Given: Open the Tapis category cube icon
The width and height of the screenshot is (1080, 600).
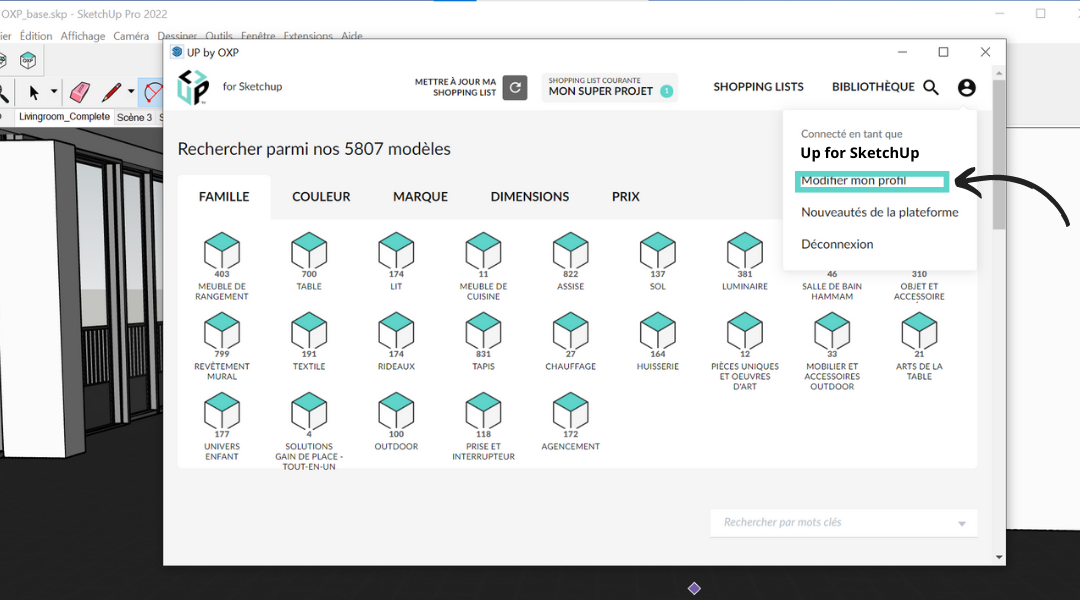Looking at the screenshot, I should [x=484, y=331].
